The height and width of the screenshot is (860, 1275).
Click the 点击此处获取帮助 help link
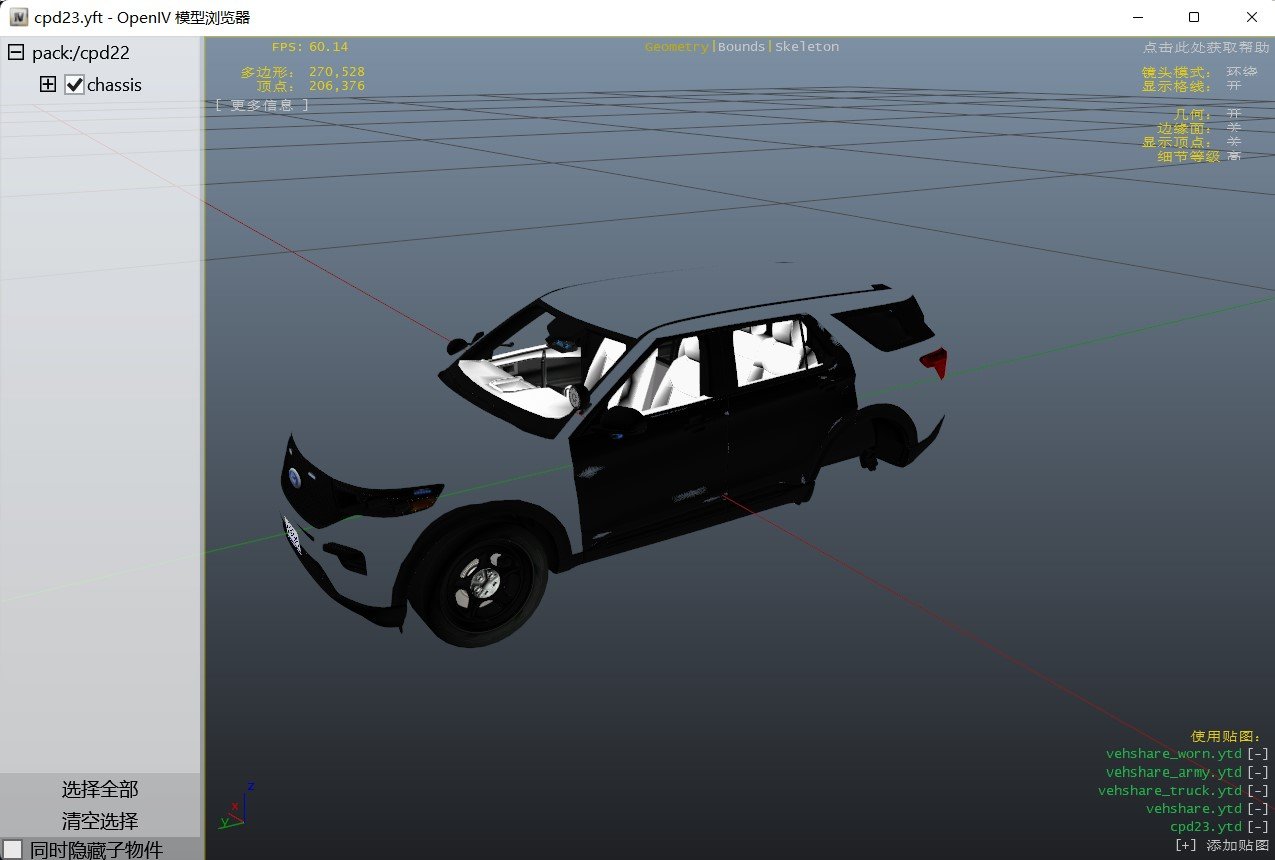[x=1207, y=47]
